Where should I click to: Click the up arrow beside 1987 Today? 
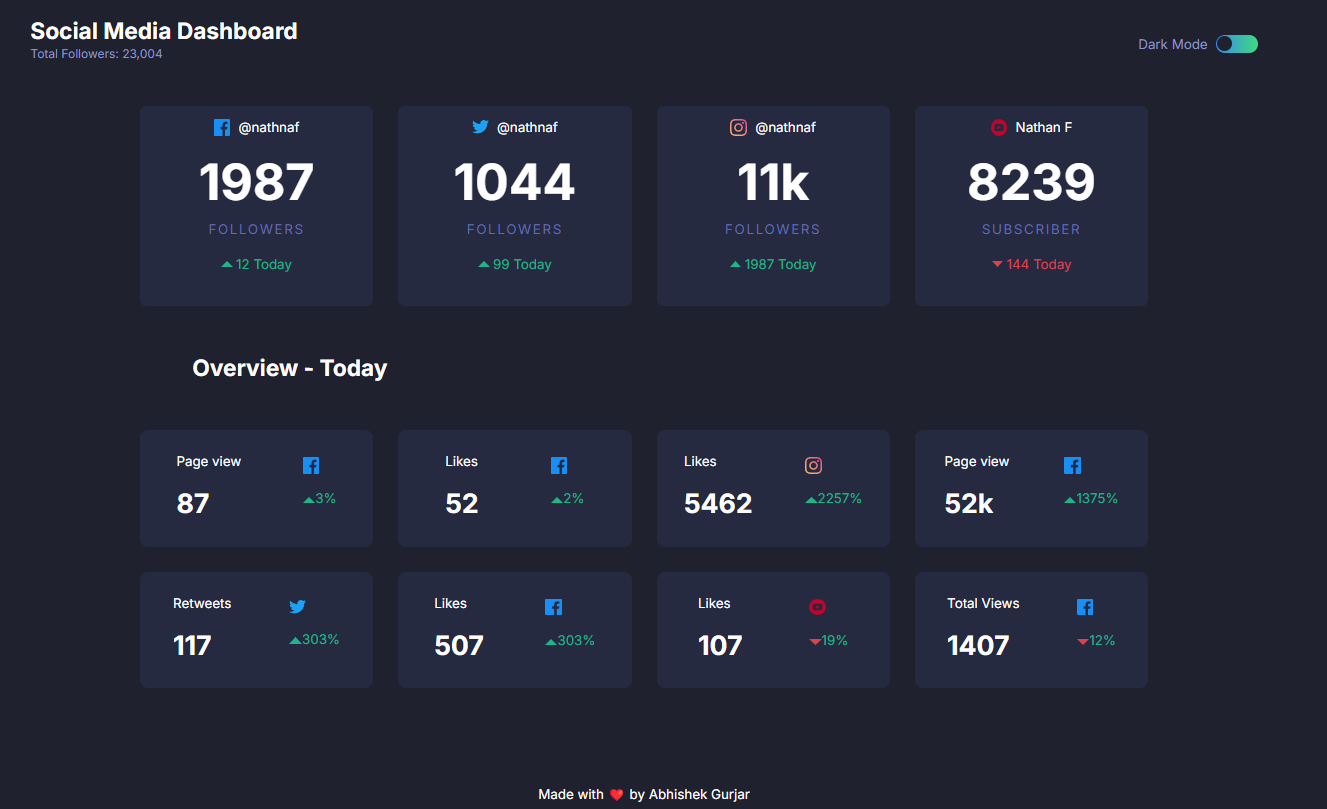(736, 265)
